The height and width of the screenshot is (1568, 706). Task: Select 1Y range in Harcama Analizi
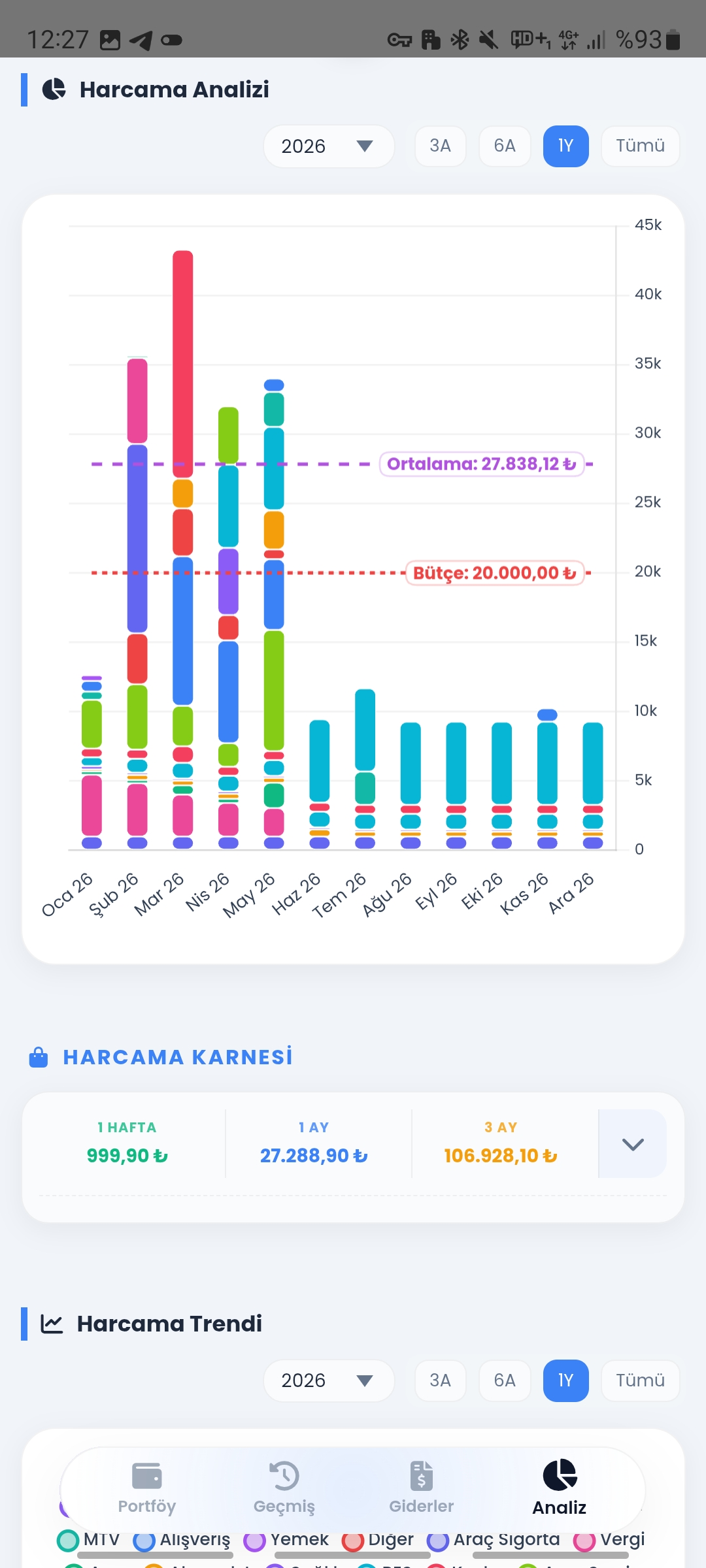coord(566,146)
